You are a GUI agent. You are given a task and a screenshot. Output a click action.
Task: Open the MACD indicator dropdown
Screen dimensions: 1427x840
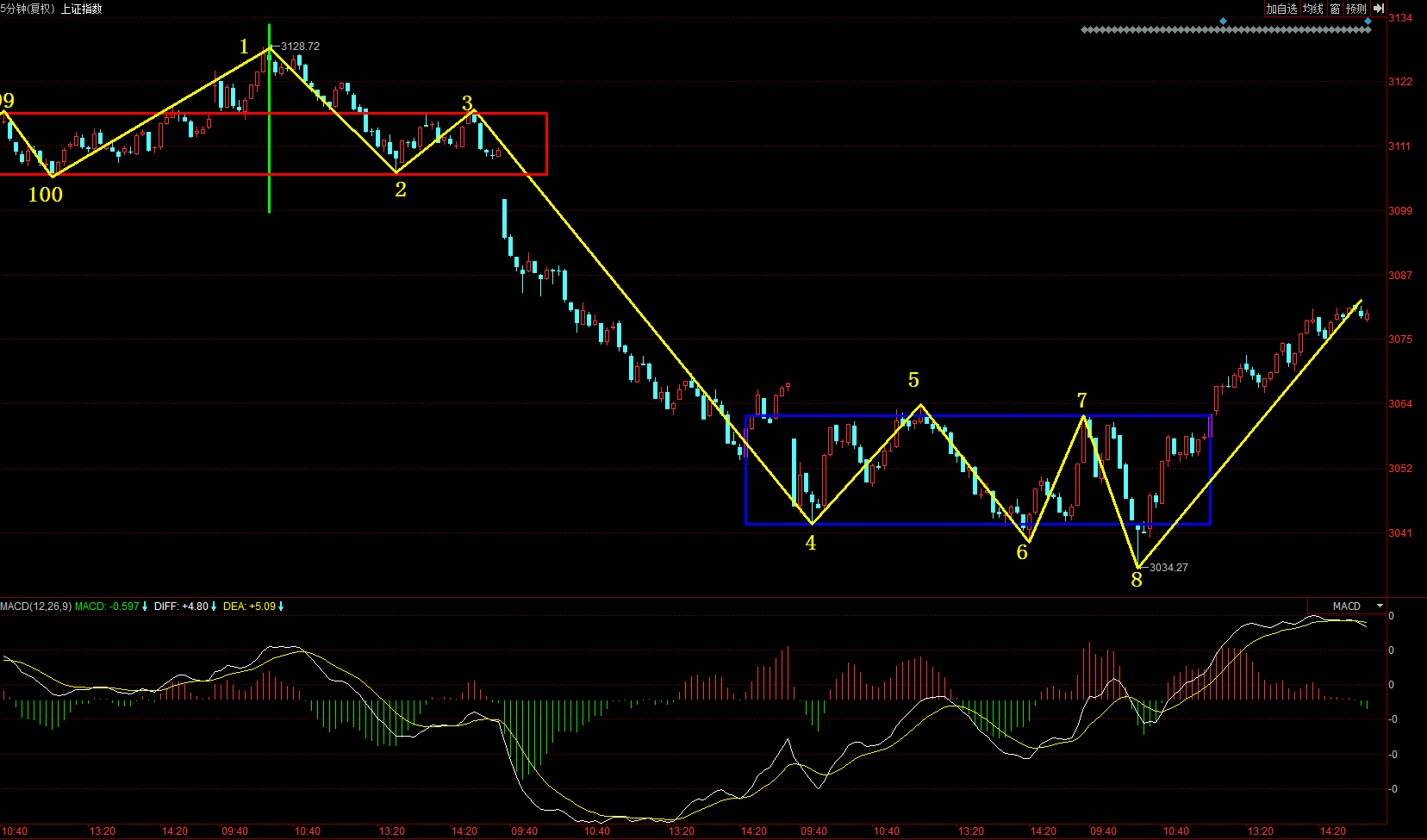1380,607
